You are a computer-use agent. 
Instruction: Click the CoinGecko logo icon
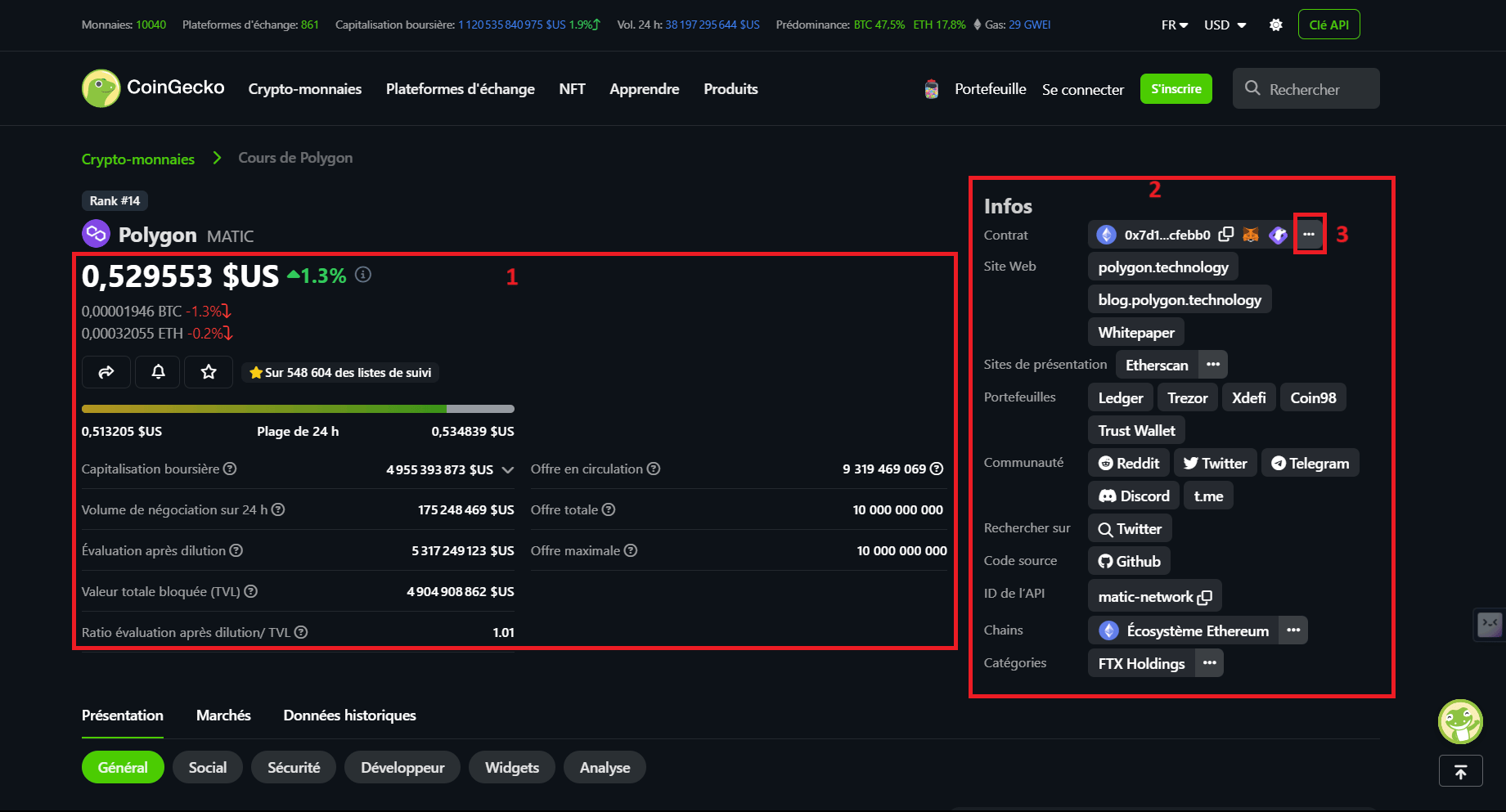click(x=101, y=88)
